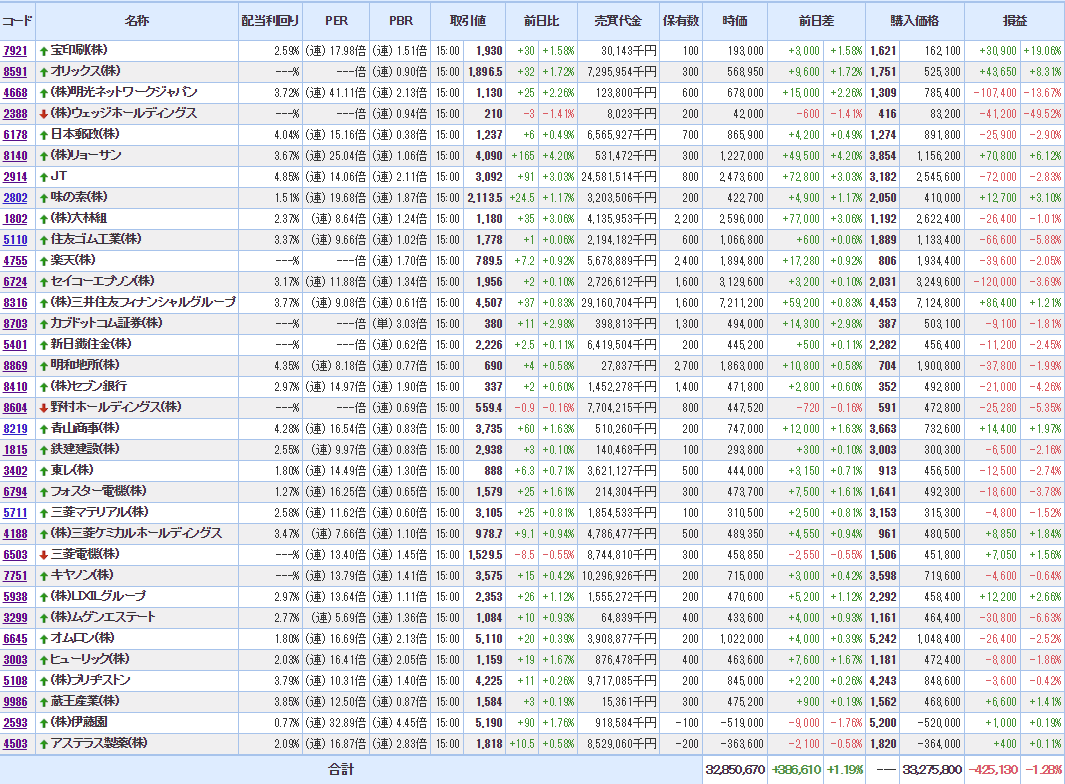
Task: Click the 配当利回り column header
Action: [x=269, y=20]
